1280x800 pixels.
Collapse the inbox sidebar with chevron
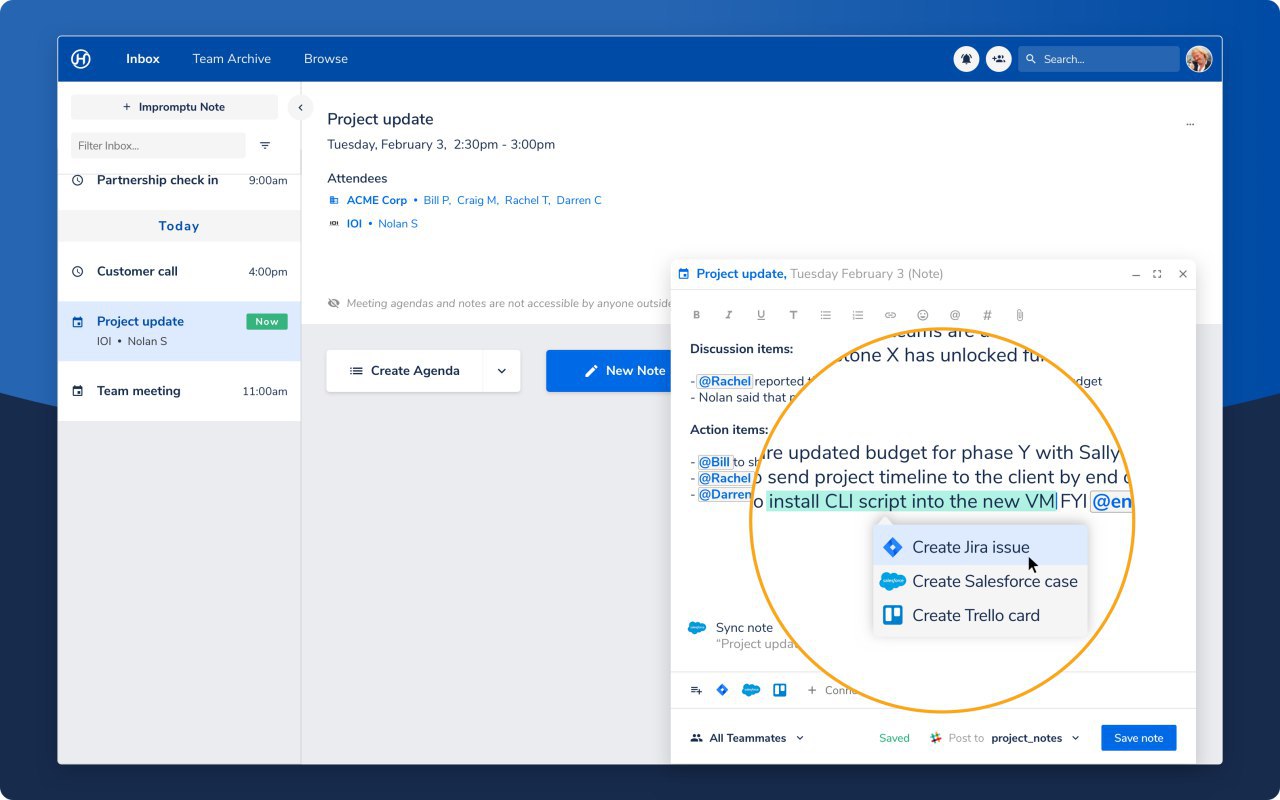pos(300,107)
